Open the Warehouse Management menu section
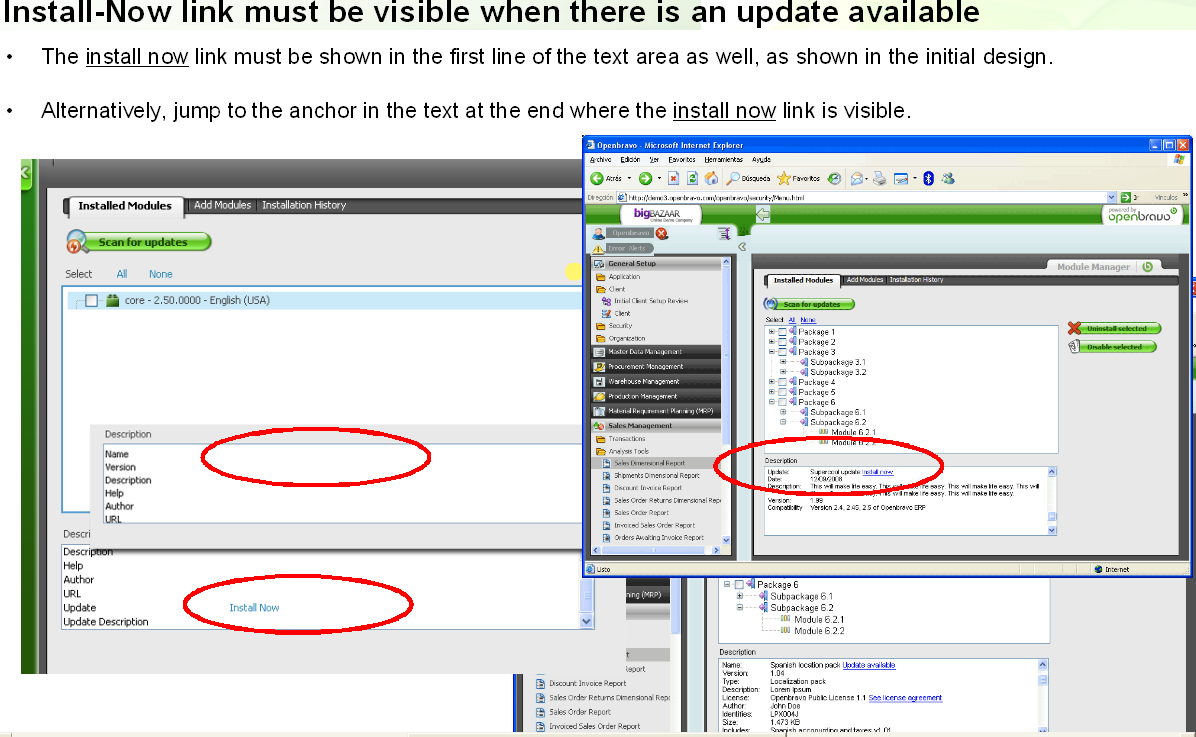The width and height of the screenshot is (1196, 737). point(656,381)
